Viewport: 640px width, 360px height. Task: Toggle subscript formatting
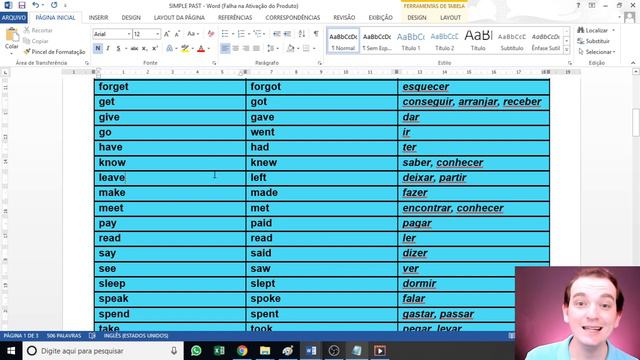[x=144, y=49]
